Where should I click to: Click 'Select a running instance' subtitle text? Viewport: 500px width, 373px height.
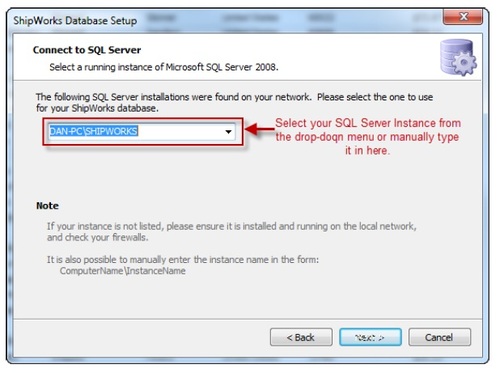[x=164, y=67]
